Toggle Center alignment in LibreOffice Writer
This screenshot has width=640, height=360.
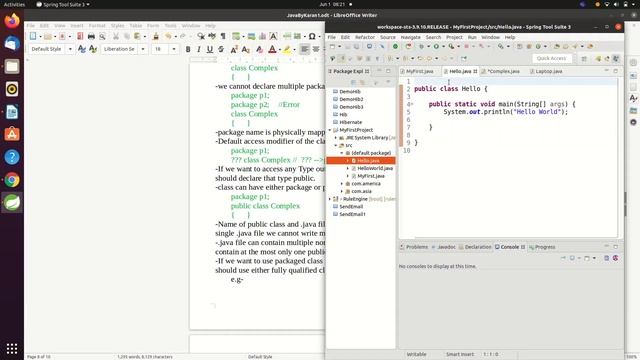pos(316,49)
